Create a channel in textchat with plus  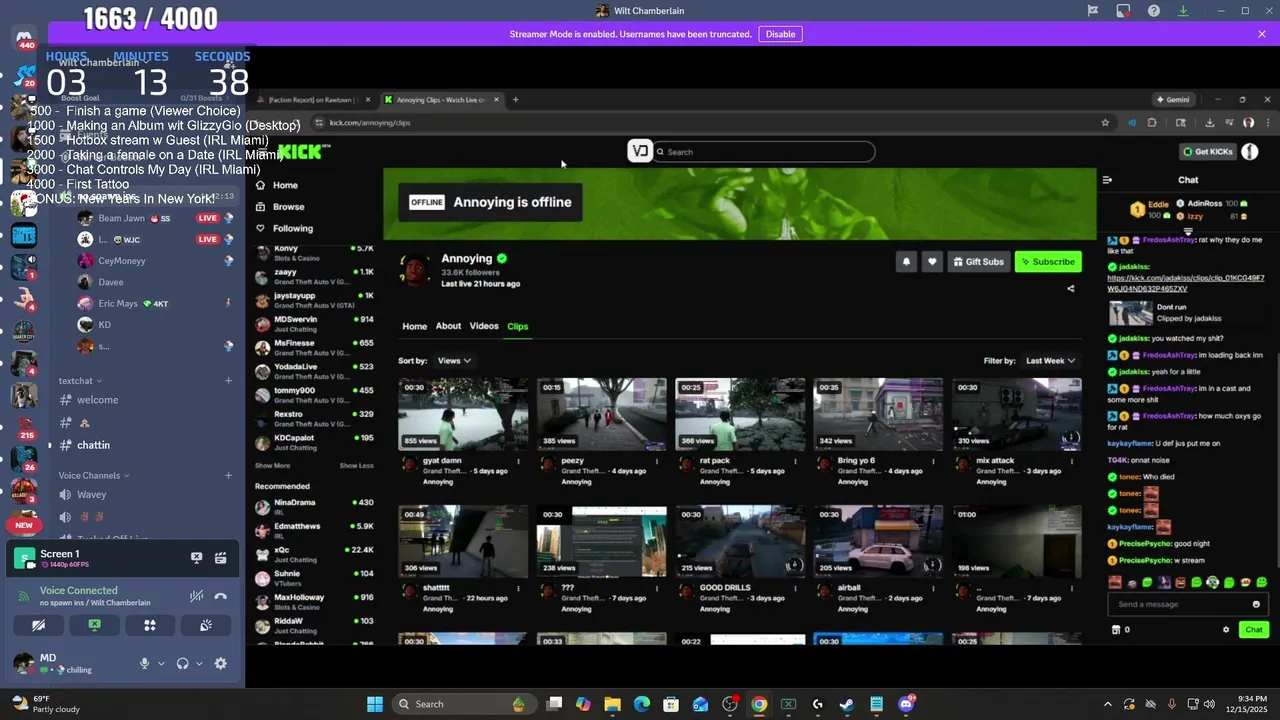click(x=228, y=381)
